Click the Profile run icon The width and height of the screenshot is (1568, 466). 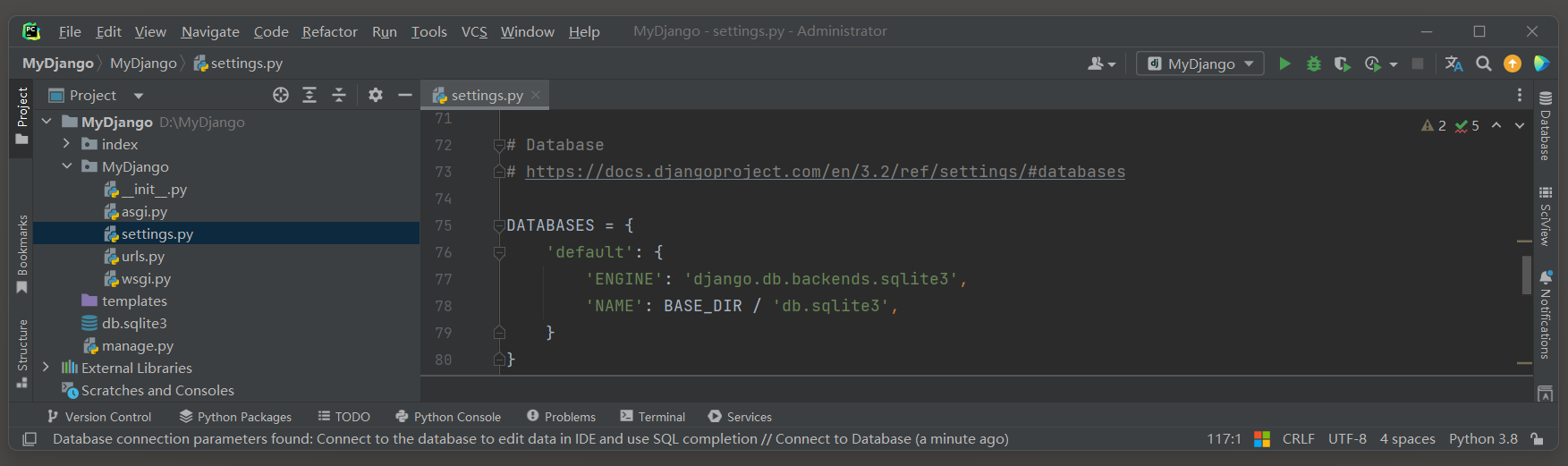coord(1373,64)
